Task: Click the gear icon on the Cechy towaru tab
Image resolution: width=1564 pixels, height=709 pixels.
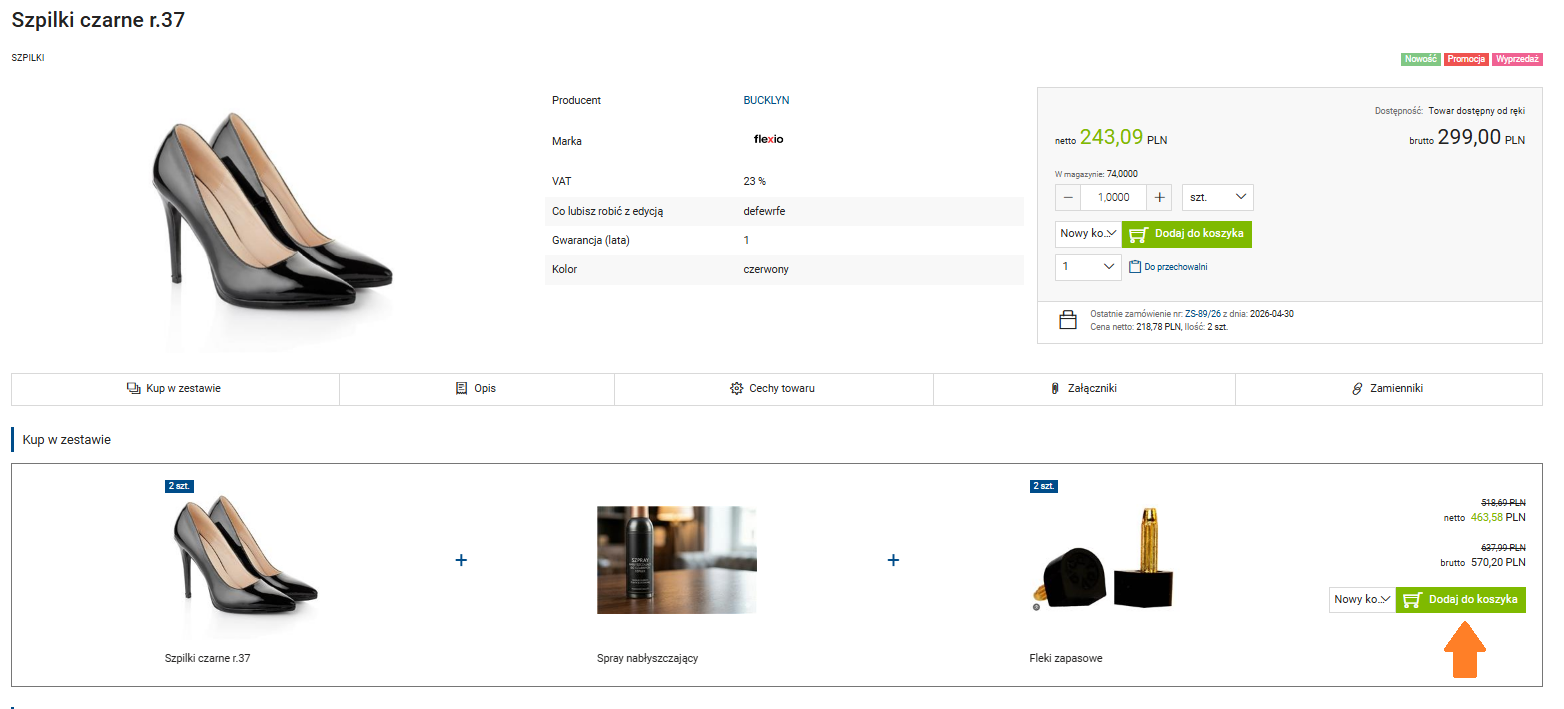Action: coord(737,388)
